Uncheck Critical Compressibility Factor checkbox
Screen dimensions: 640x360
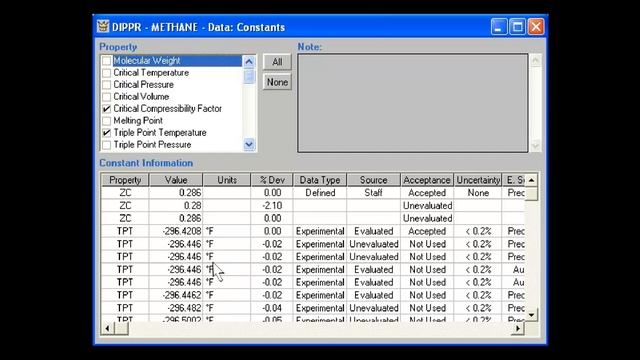(x=107, y=109)
